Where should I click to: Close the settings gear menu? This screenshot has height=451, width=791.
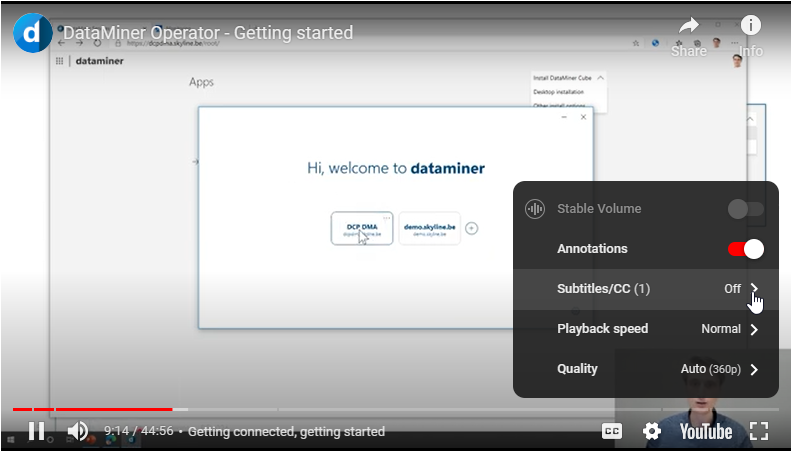652,431
